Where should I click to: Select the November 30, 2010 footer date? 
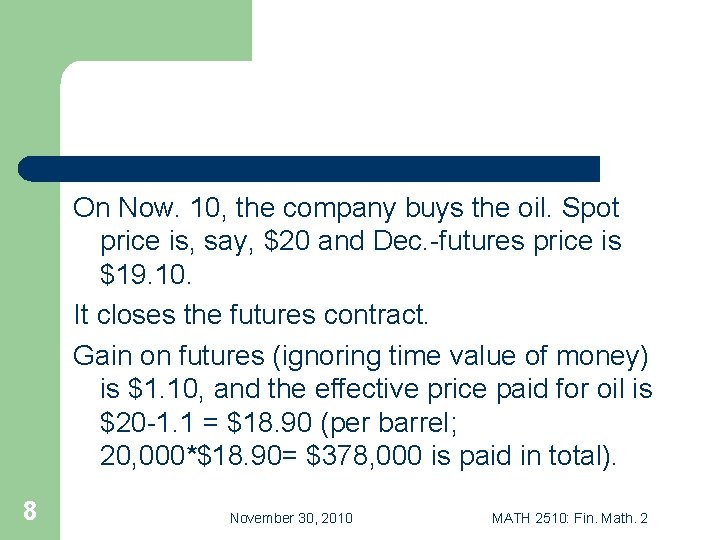tap(291, 518)
